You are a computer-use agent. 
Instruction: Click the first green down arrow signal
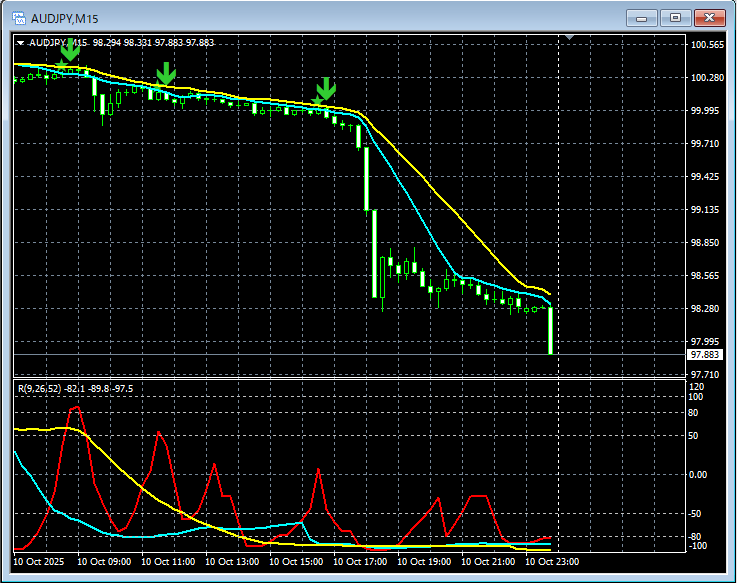69,52
